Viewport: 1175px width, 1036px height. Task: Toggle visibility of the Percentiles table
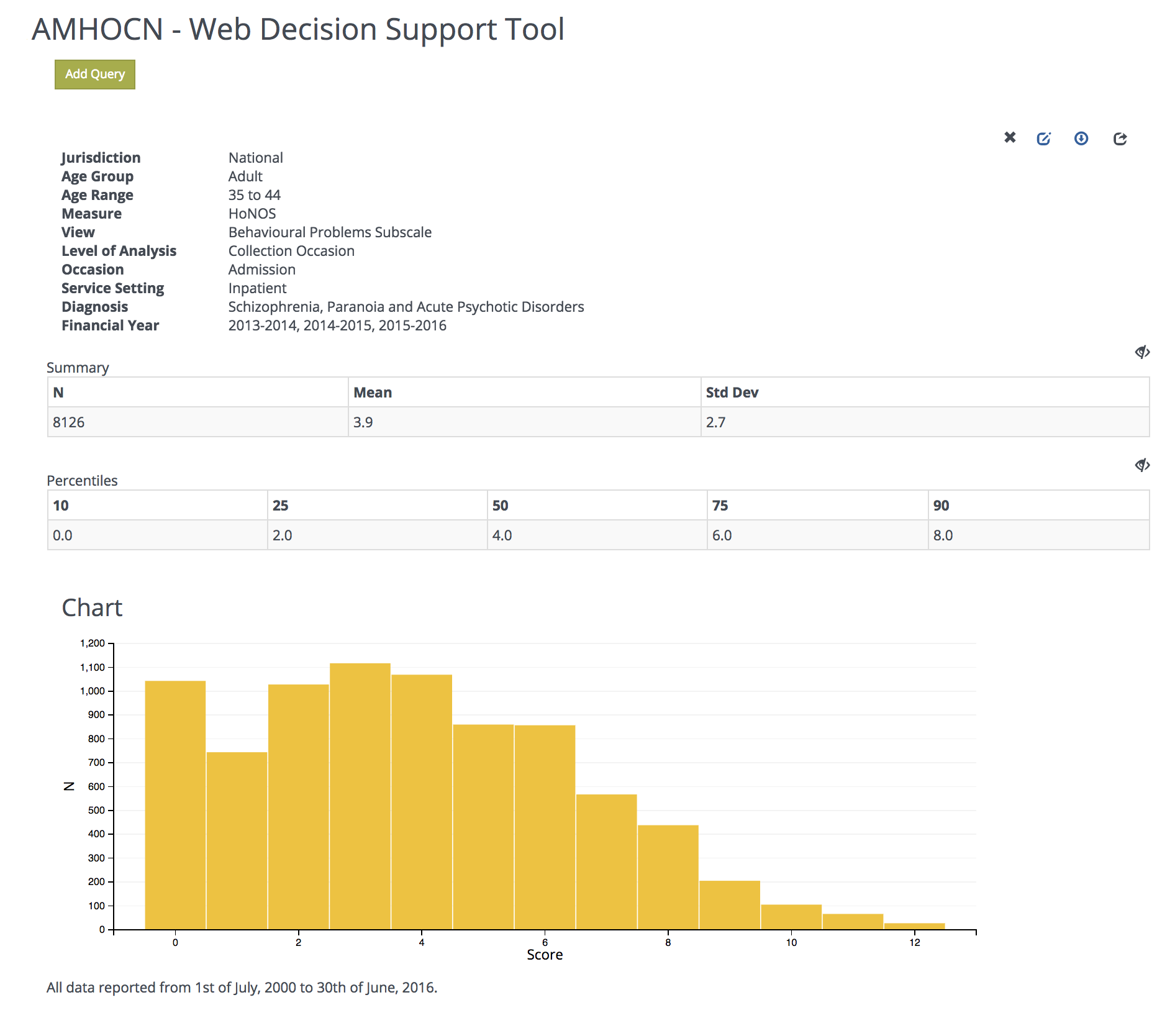click(1142, 464)
